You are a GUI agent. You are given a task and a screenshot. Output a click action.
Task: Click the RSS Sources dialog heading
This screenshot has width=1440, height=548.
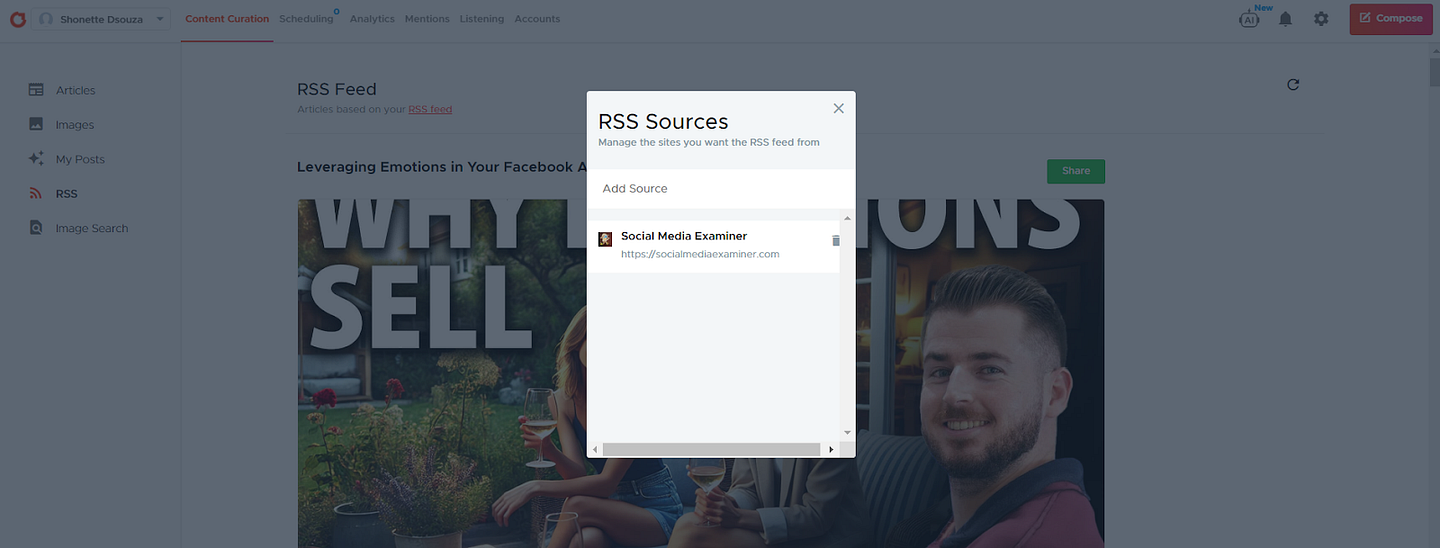pos(663,122)
